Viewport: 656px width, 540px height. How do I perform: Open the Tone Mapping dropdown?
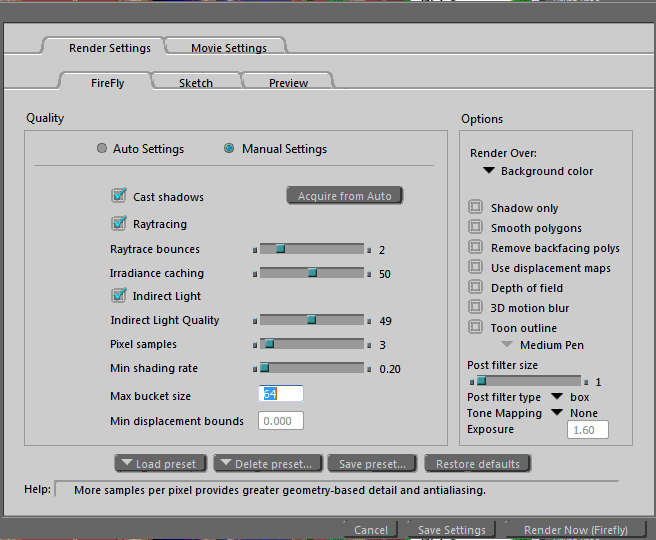558,413
